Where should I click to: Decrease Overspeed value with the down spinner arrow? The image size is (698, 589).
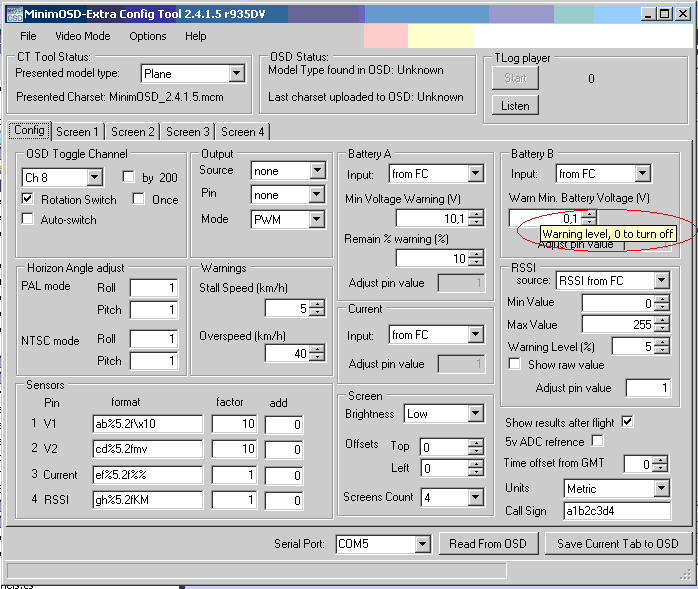(317, 357)
